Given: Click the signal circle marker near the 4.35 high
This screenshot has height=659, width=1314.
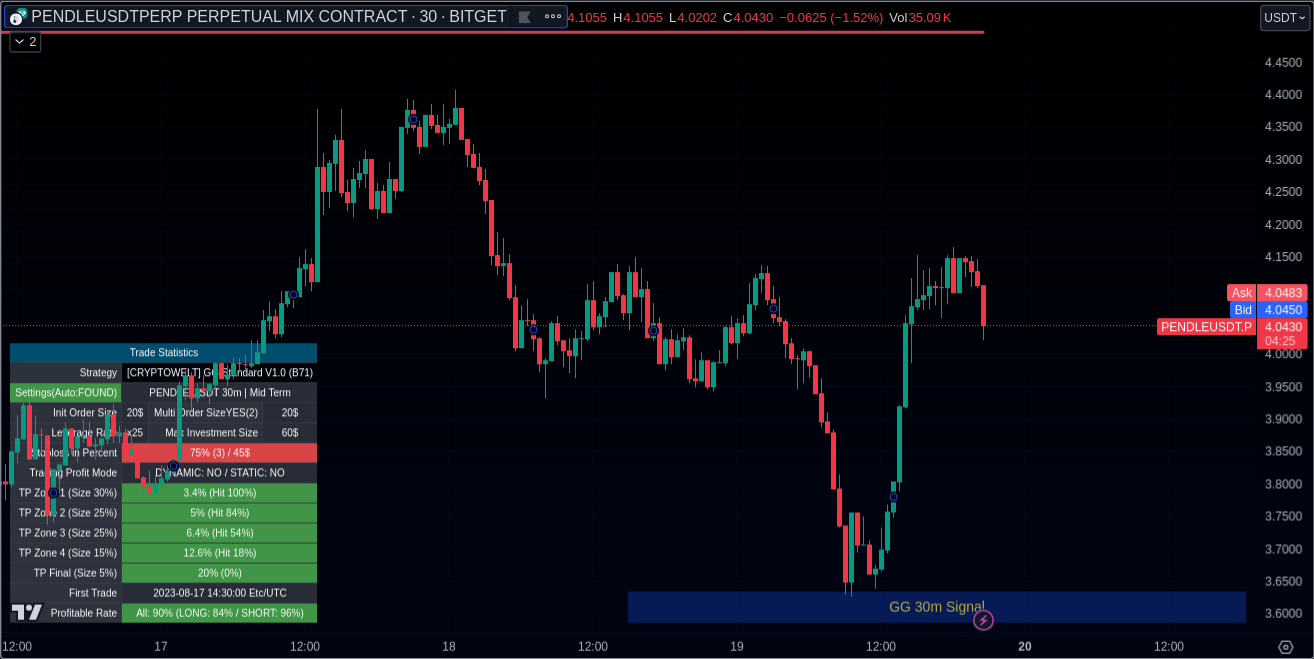Looking at the screenshot, I should [413, 120].
